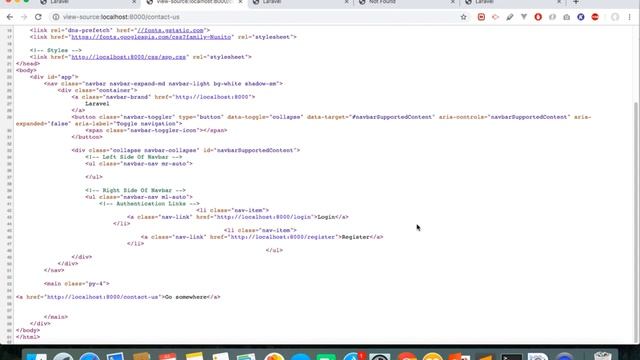Open the camera screenshot extension
Viewport: 640px width, 360px height.
pyautogui.click(x=567, y=17)
